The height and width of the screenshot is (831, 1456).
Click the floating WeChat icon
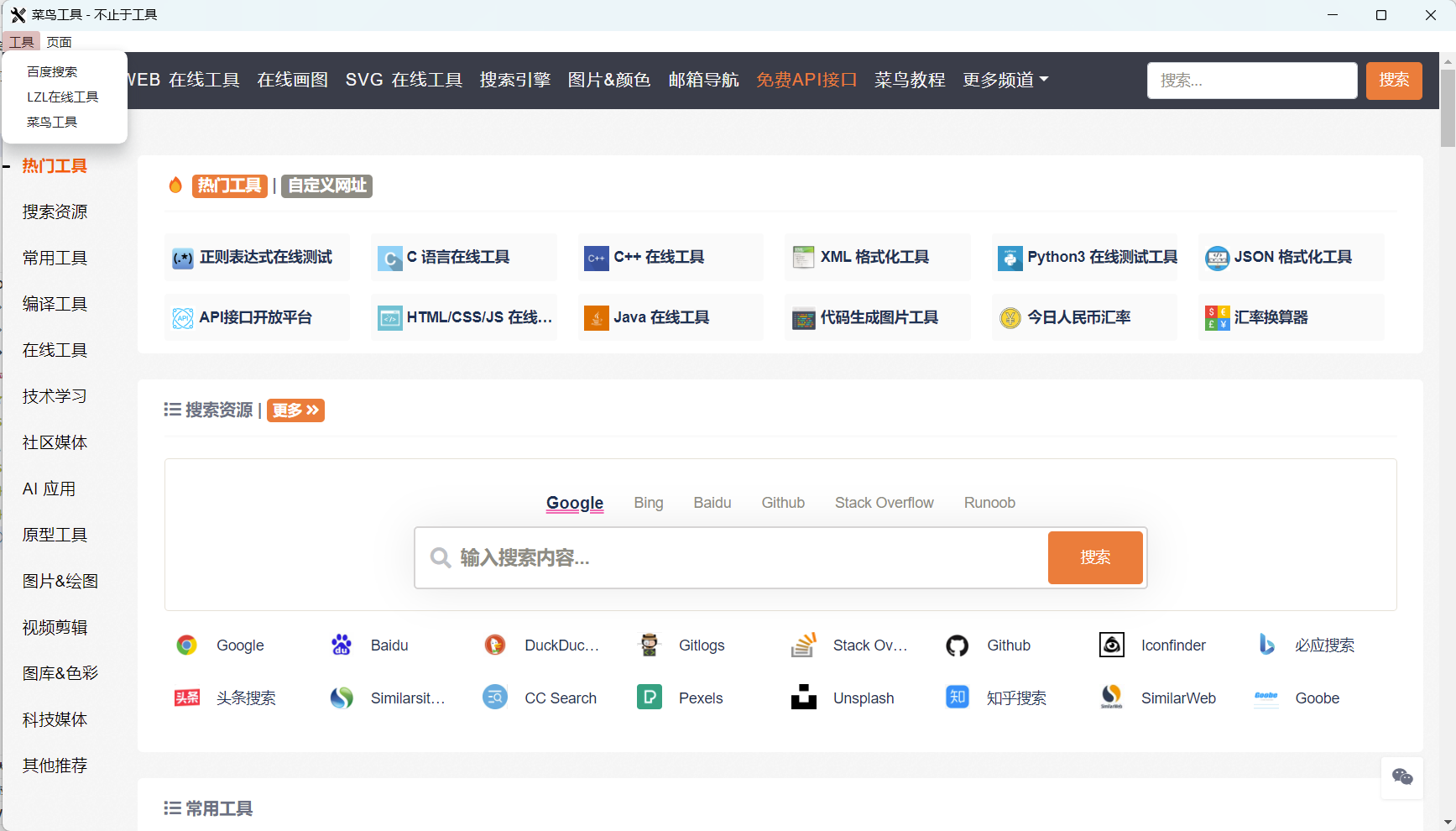pos(1401,777)
